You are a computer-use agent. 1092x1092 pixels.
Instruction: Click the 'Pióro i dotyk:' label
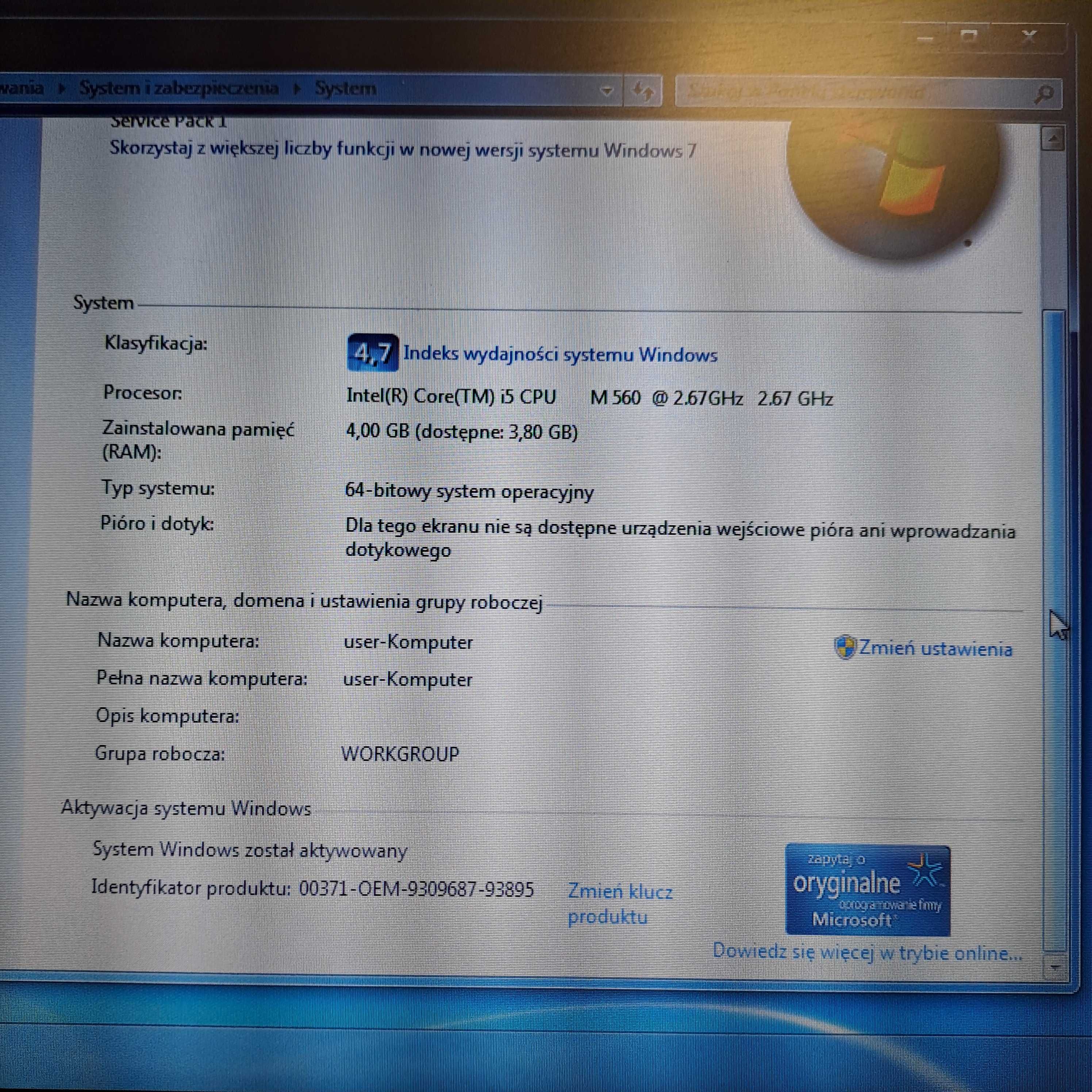pos(157,523)
